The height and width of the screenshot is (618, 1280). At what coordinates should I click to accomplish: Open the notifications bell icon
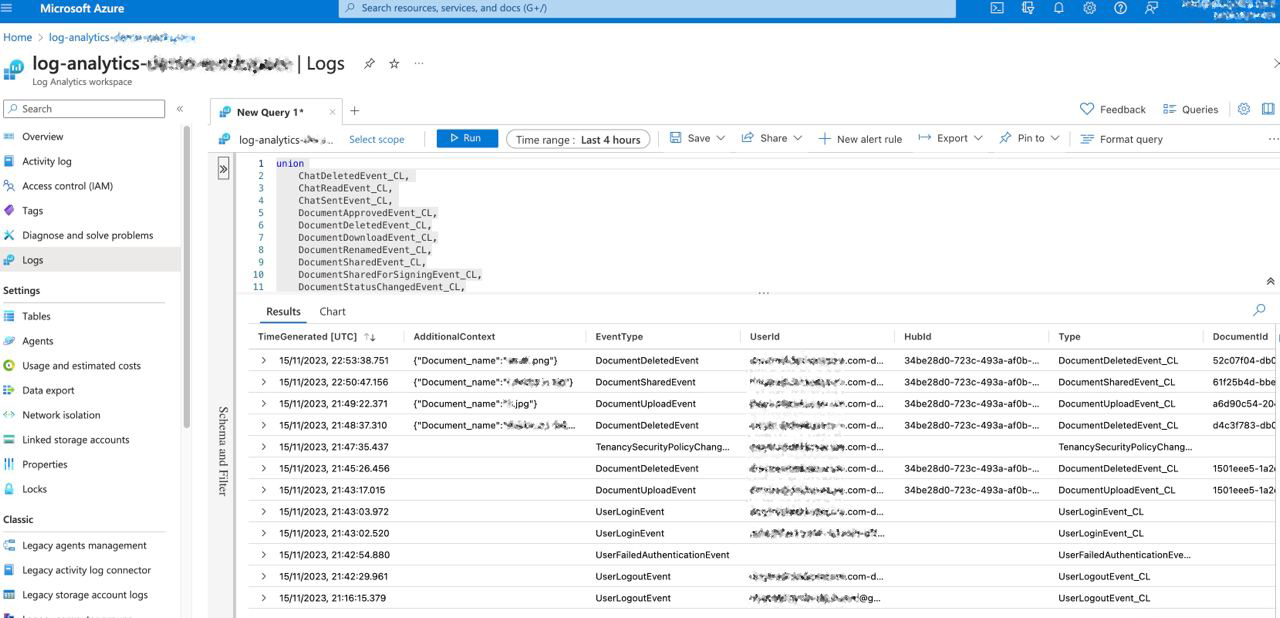click(x=1059, y=8)
